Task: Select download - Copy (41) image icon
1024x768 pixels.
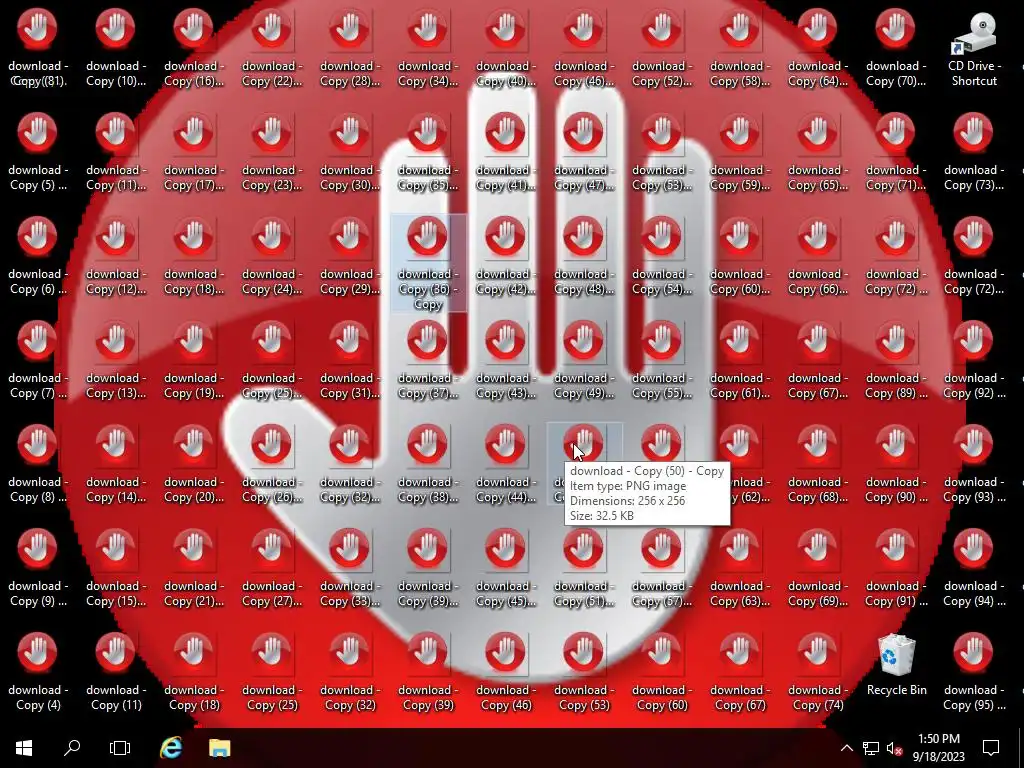Action: click(x=505, y=154)
